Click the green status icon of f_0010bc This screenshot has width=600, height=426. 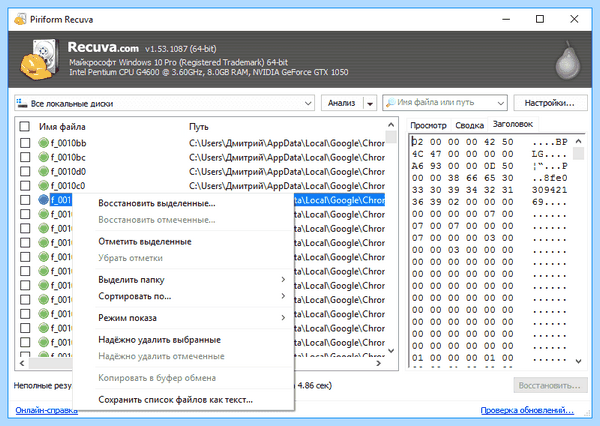pyautogui.click(x=44, y=157)
